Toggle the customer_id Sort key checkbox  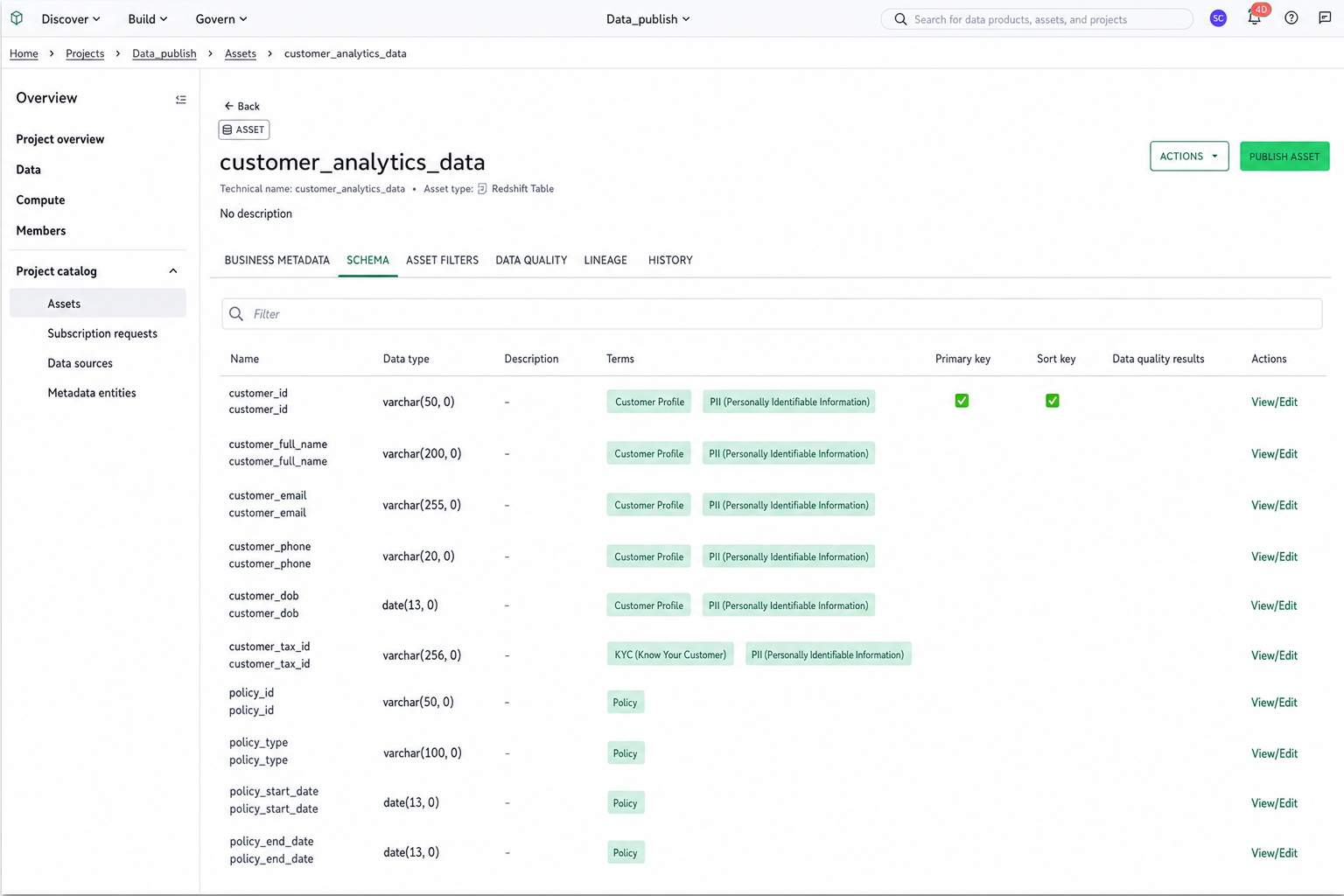pos(1053,401)
